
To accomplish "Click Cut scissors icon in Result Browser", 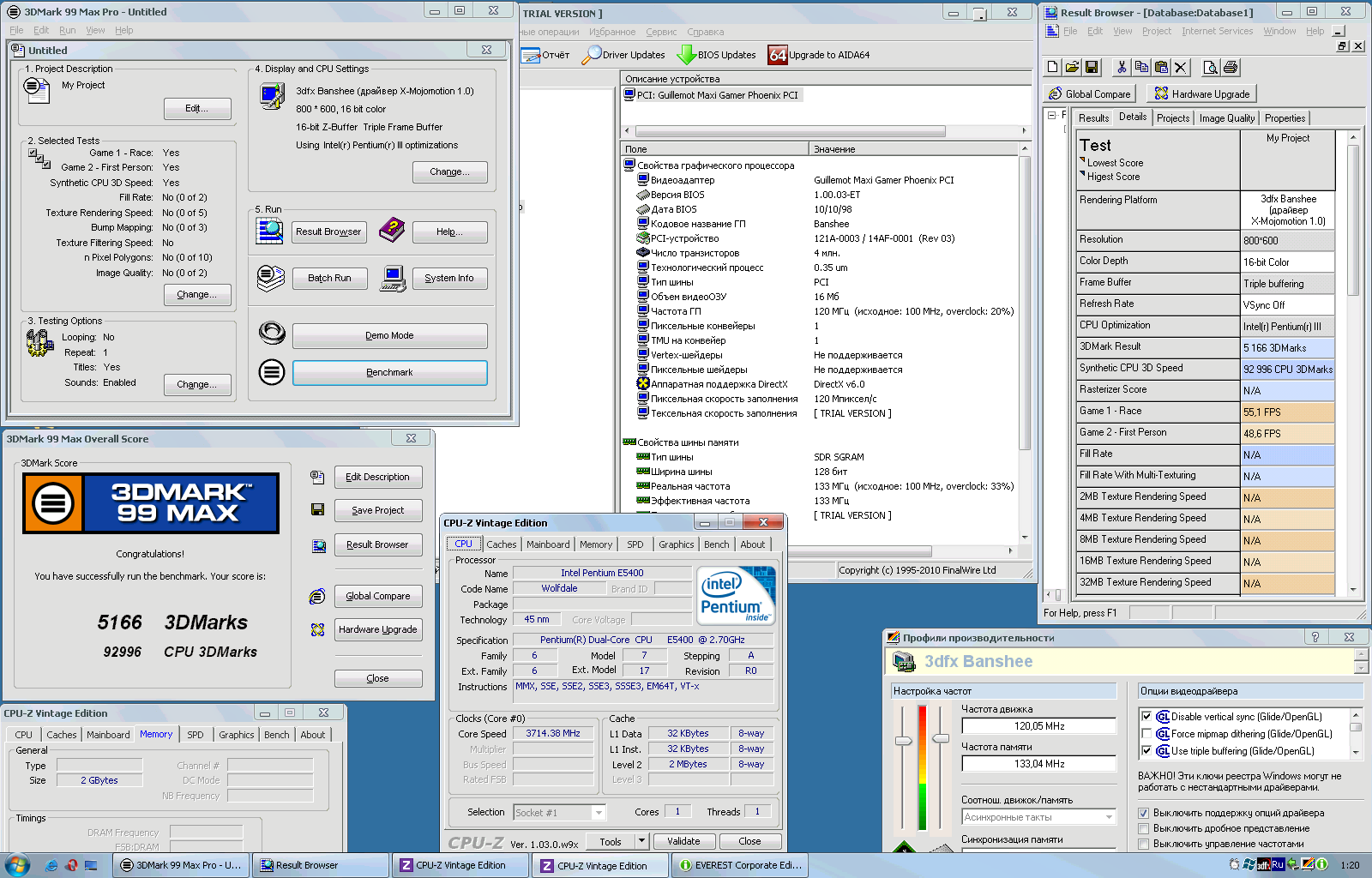I will point(1122,67).
